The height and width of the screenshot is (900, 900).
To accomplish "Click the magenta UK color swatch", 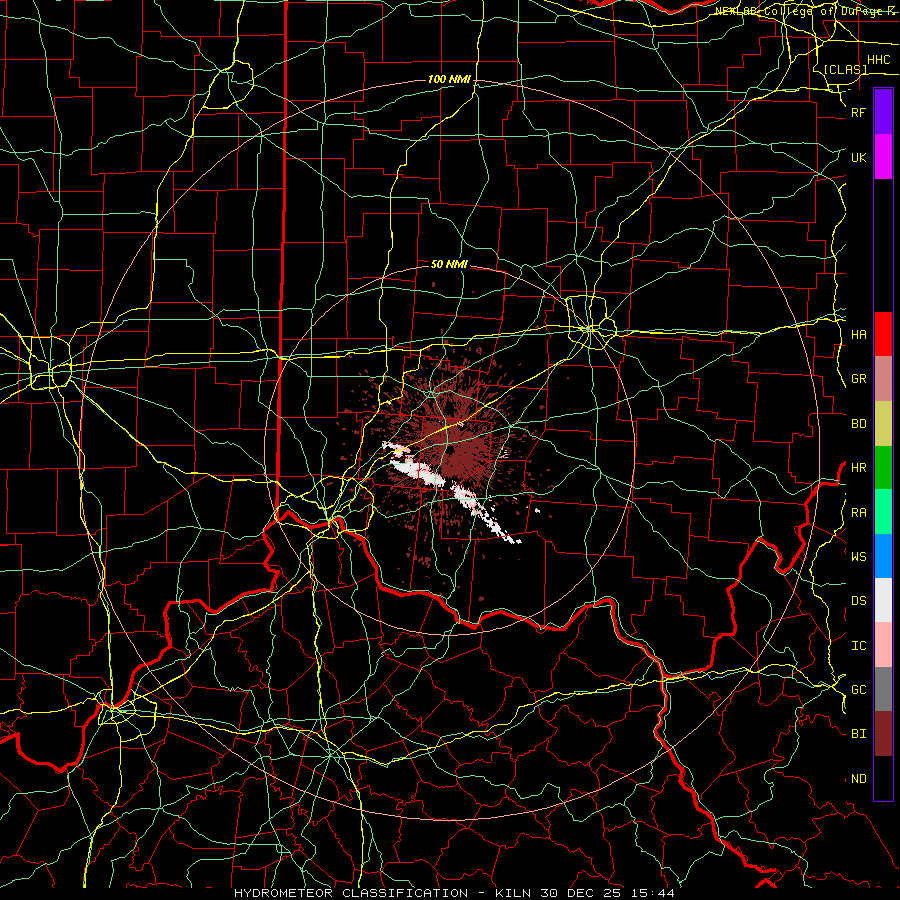I will (x=883, y=157).
